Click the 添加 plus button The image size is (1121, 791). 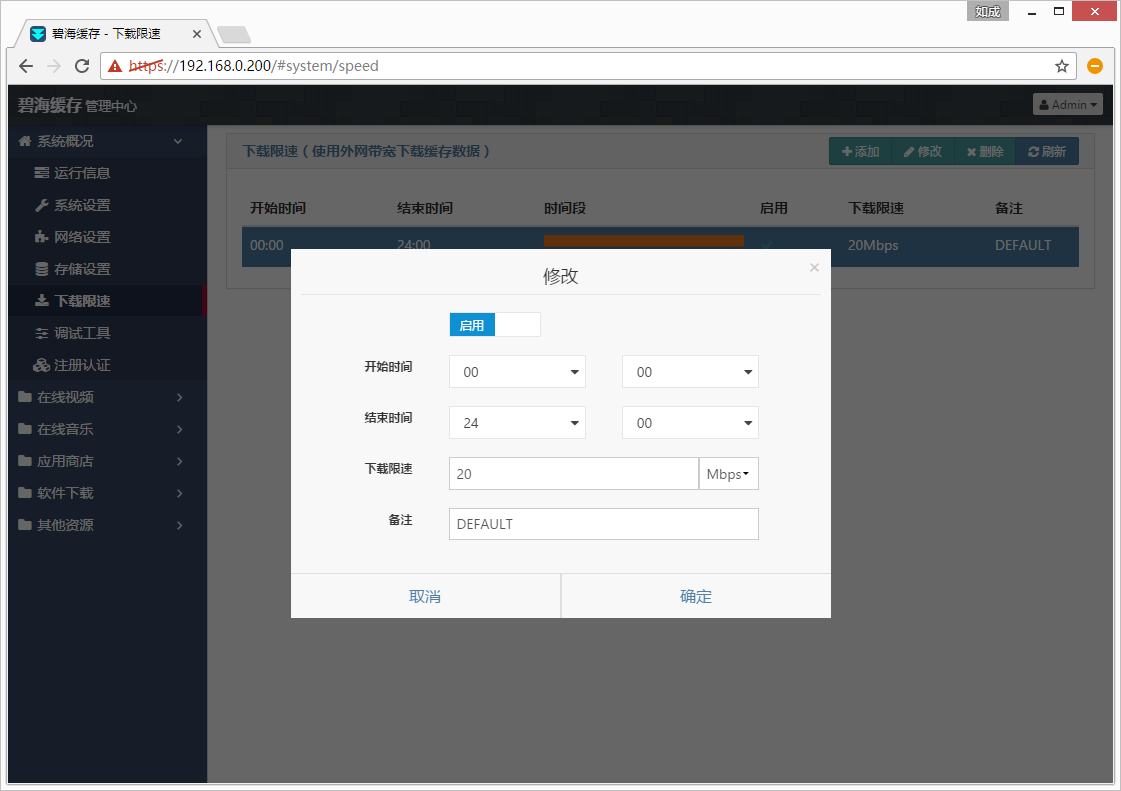[860, 152]
